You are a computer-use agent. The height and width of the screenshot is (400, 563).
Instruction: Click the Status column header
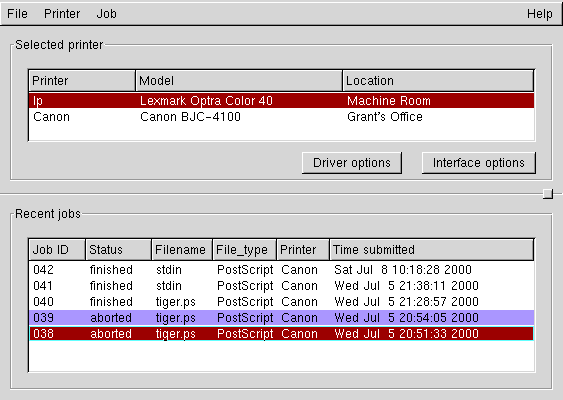click(118, 250)
